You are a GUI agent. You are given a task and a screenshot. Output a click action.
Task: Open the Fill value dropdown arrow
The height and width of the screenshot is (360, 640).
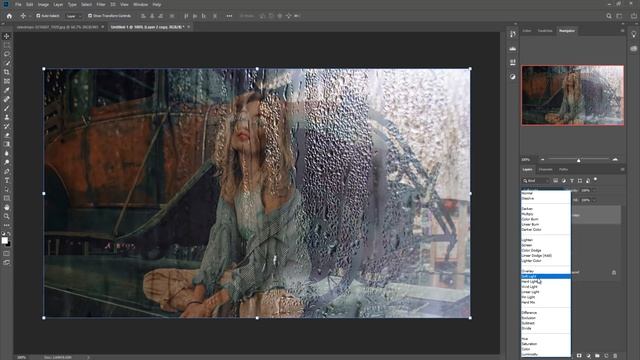(594, 200)
